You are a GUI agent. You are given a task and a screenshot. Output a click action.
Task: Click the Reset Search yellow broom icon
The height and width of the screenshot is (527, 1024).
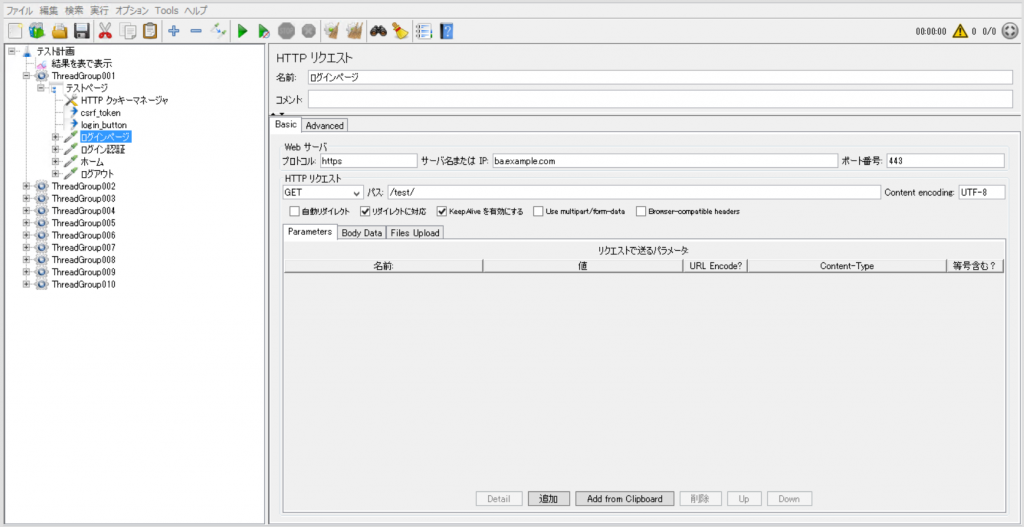click(x=400, y=31)
